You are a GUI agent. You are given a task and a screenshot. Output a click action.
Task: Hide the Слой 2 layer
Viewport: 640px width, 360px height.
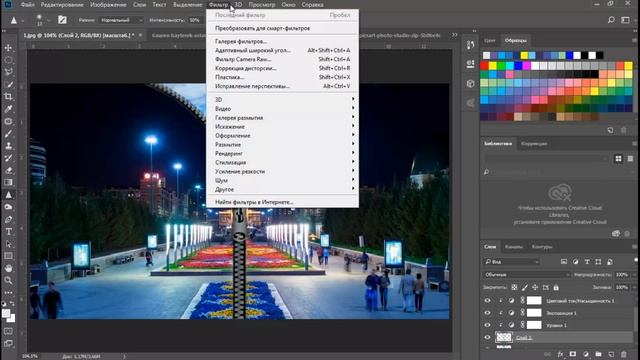coord(487,337)
